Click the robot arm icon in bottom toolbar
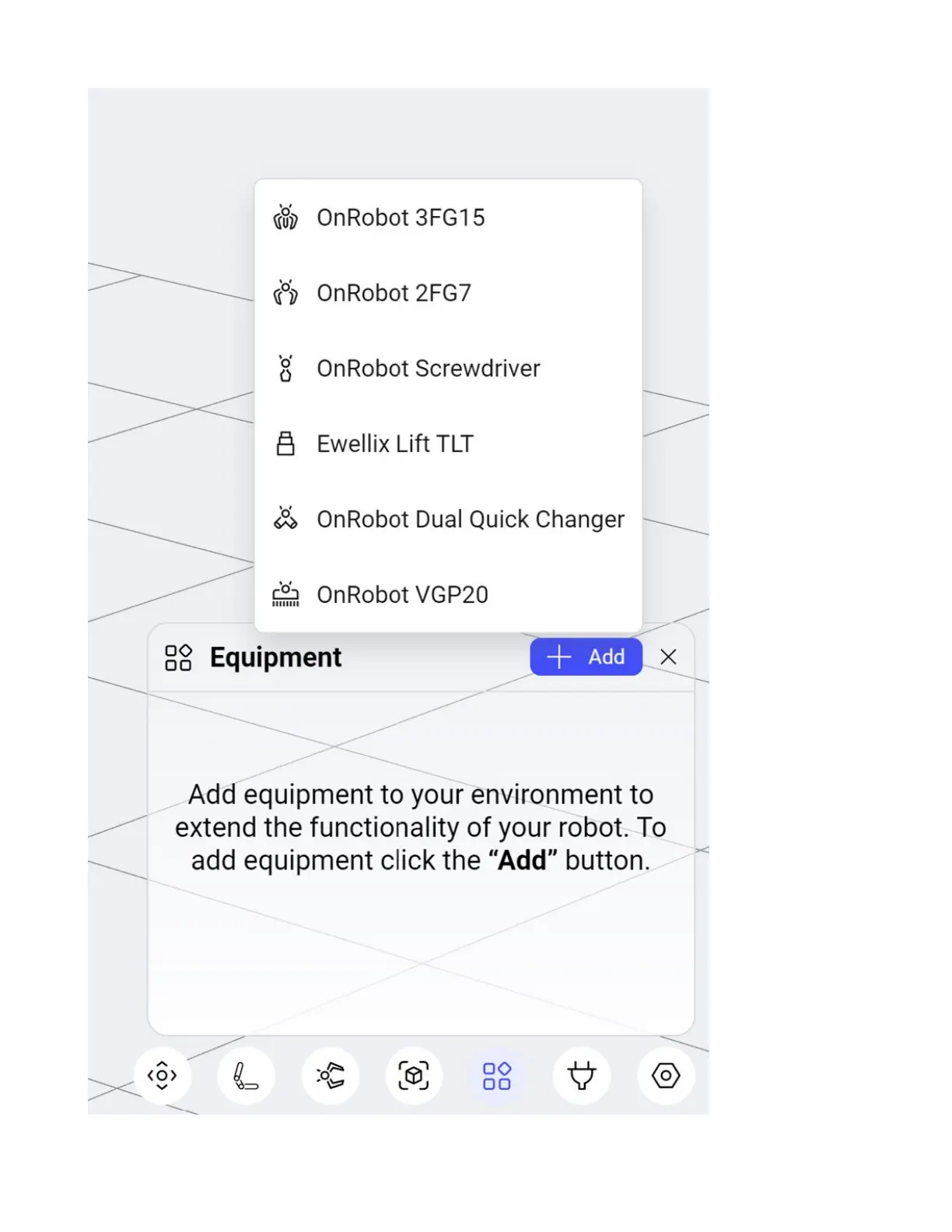This screenshot has height=1232, width=952. pyautogui.click(x=246, y=1076)
